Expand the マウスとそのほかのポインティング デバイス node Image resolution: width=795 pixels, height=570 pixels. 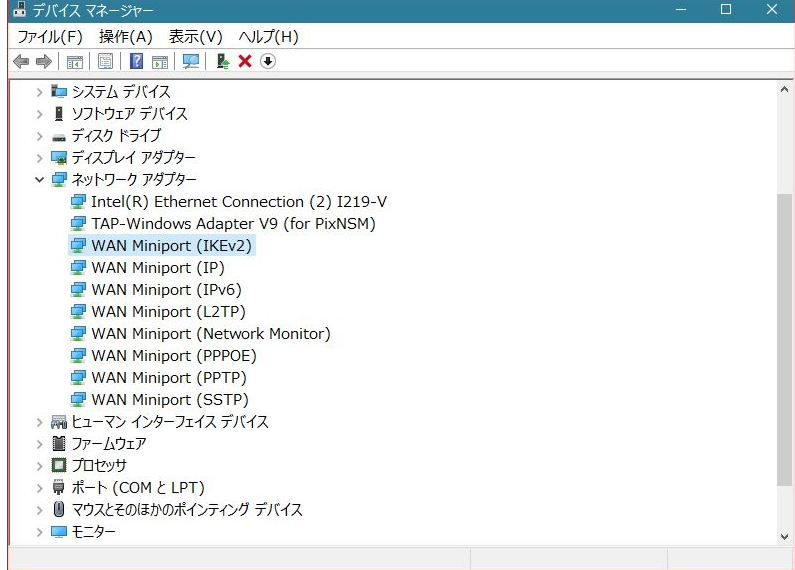pos(40,510)
